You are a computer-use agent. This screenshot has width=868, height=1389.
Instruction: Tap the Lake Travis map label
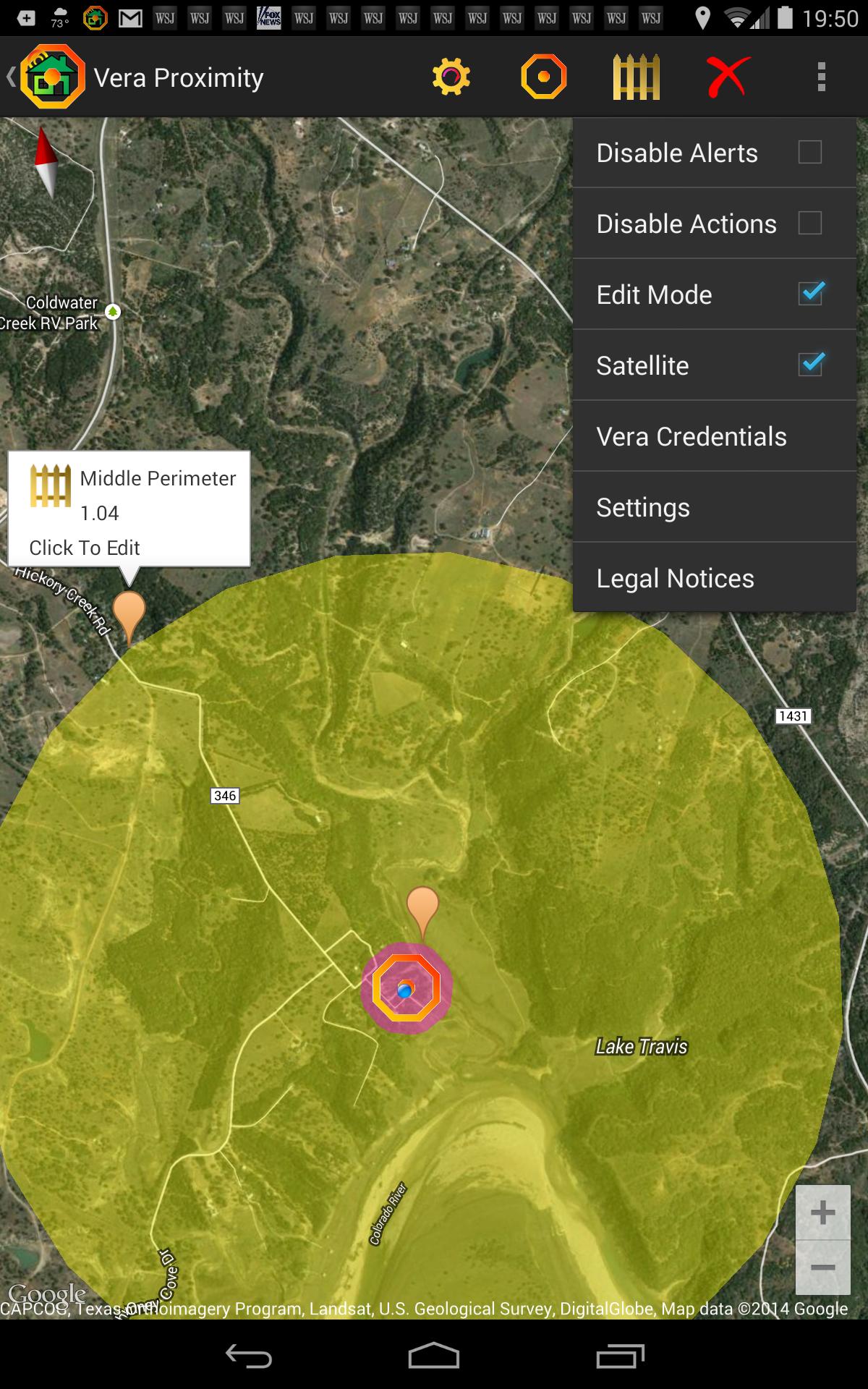[642, 1047]
